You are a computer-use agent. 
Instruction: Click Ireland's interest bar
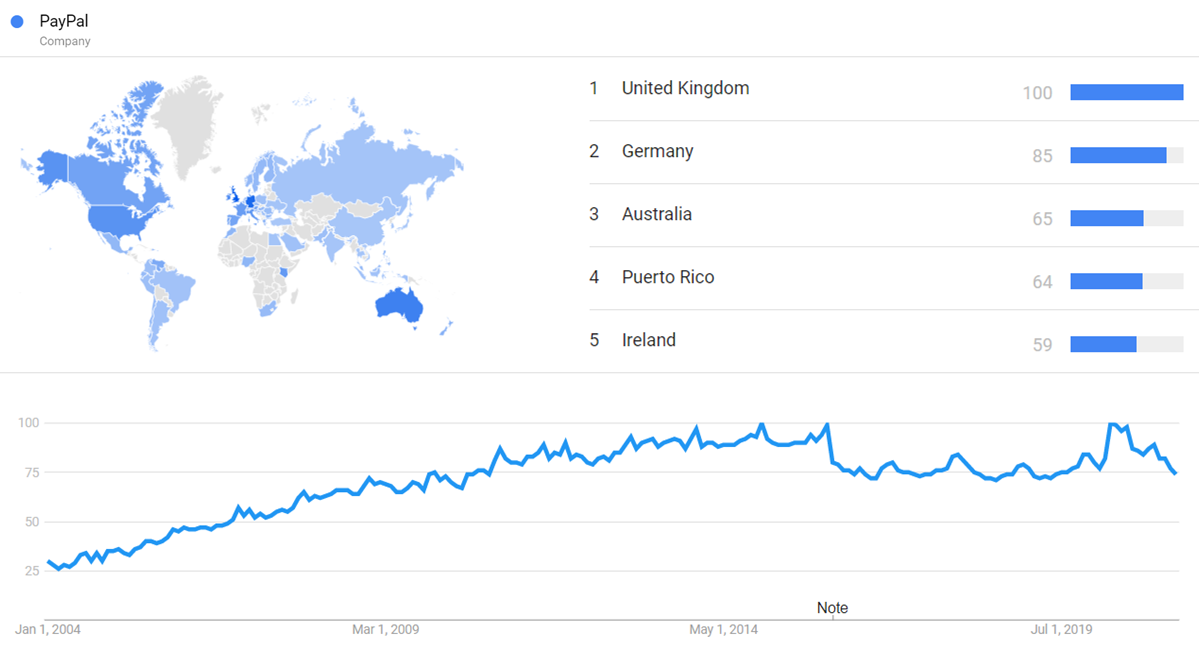coord(1103,344)
